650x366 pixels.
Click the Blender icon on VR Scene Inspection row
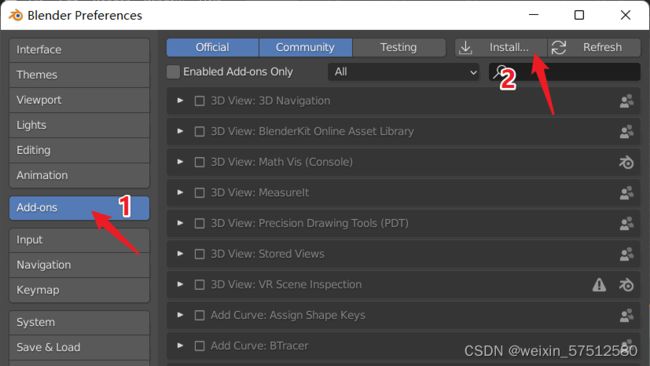[x=626, y=285]
